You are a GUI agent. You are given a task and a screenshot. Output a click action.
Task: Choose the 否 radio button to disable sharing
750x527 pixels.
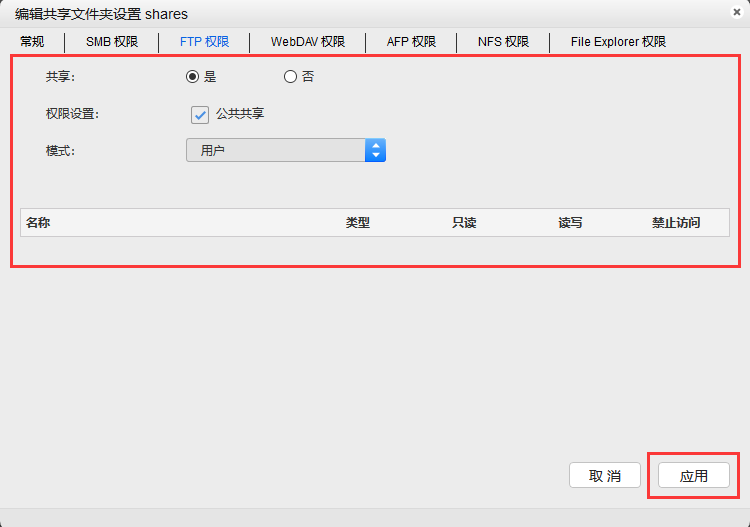(291, 76)
